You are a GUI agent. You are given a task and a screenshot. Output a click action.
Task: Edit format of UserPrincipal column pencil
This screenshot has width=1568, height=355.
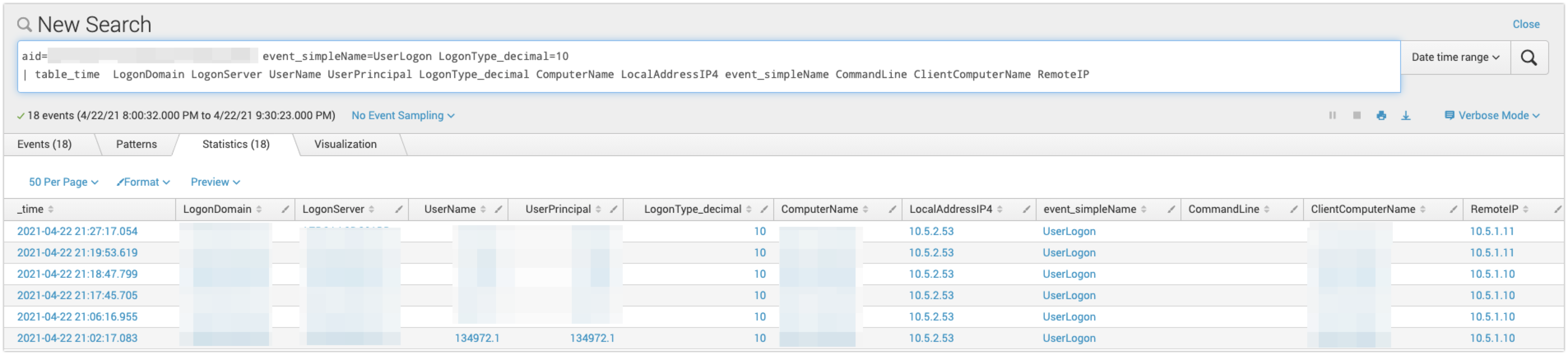click(x=614, y=209)
